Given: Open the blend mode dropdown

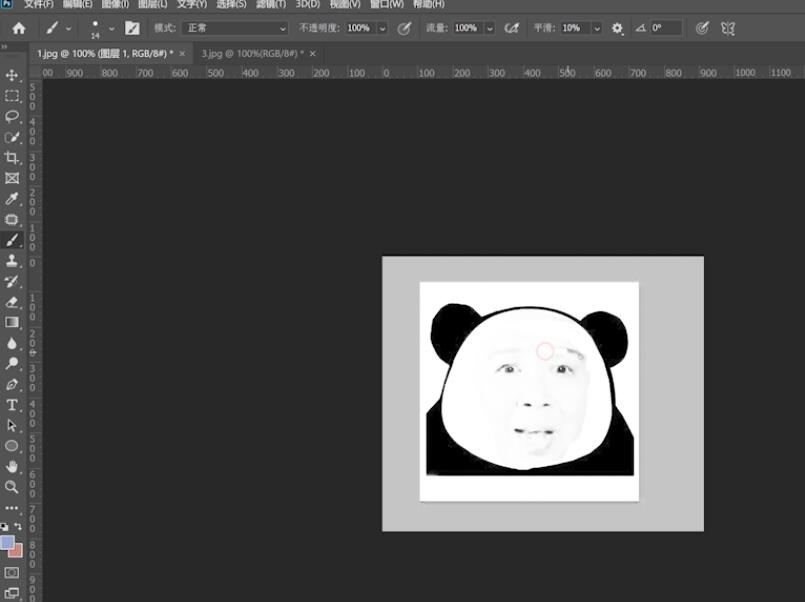Looking at the screenshot, I should (235, 28).
